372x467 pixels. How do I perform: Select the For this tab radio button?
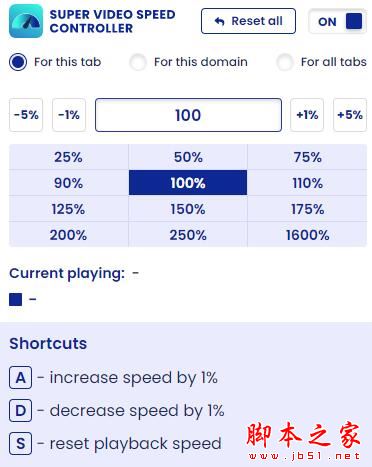(x=18, y=62)
